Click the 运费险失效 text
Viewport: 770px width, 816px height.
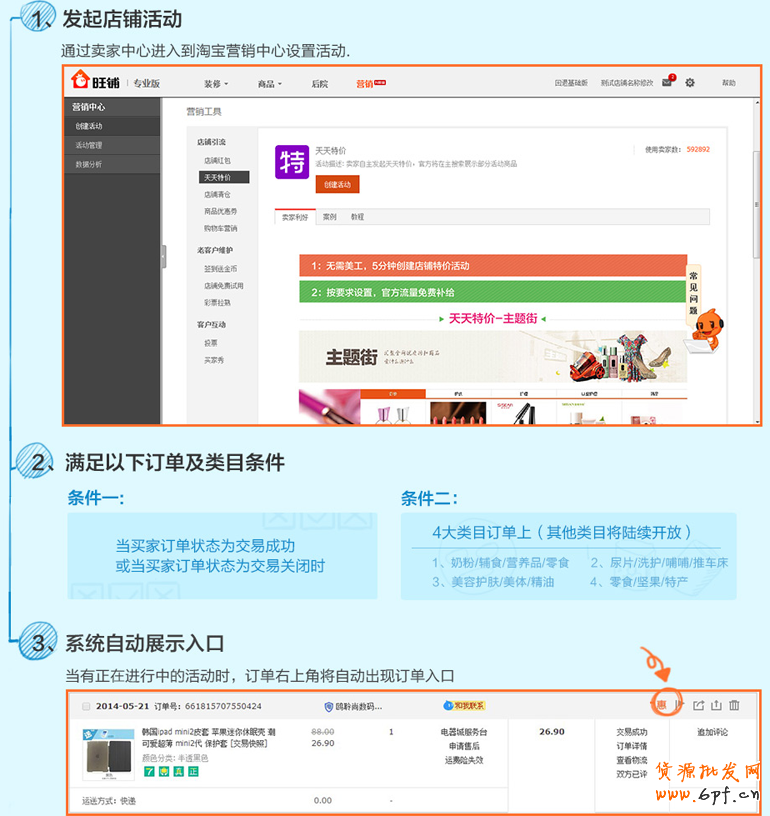click(464, 760)
